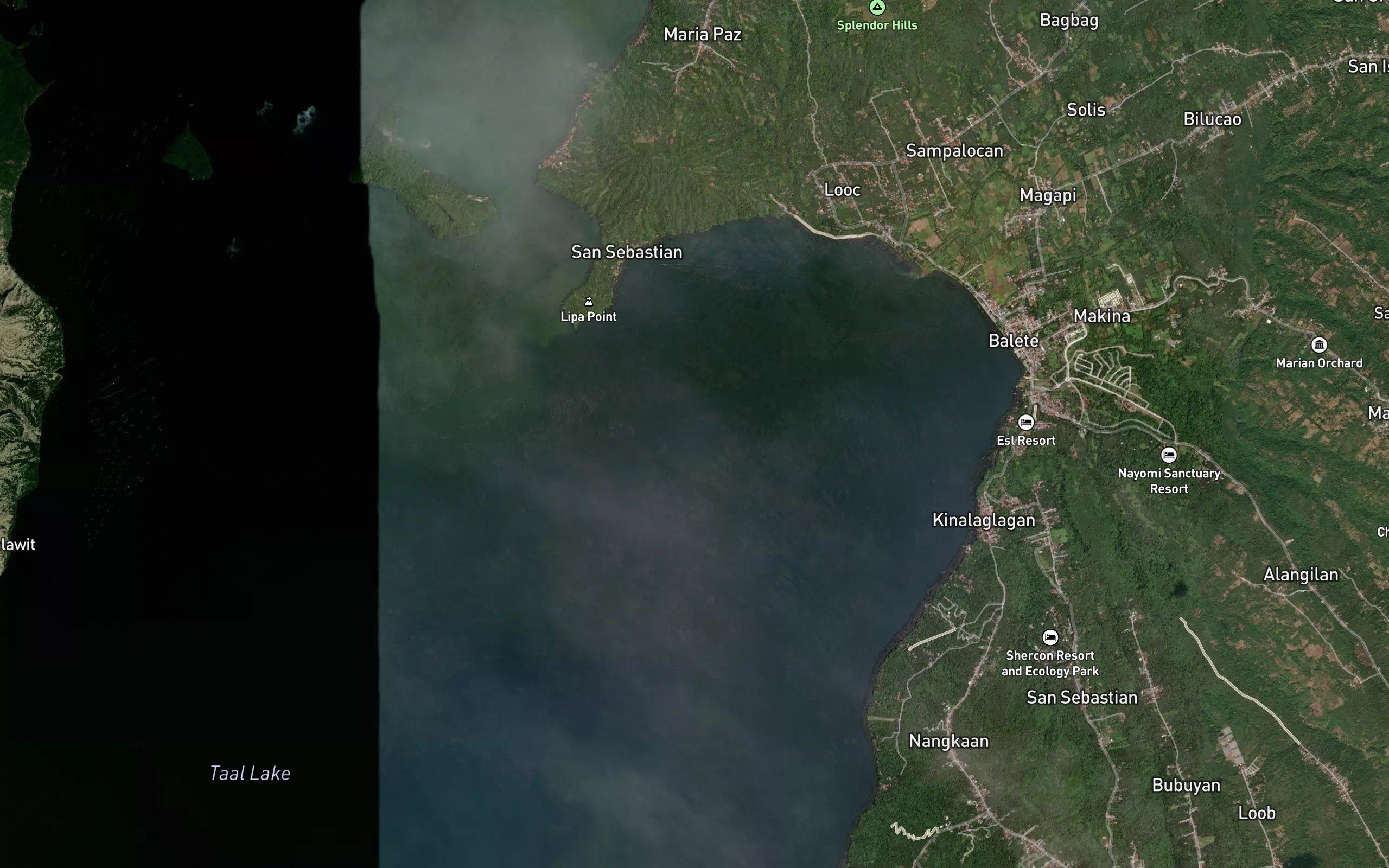Click the Magapi place label
Screen dimensions: 1389x868
1048,196
